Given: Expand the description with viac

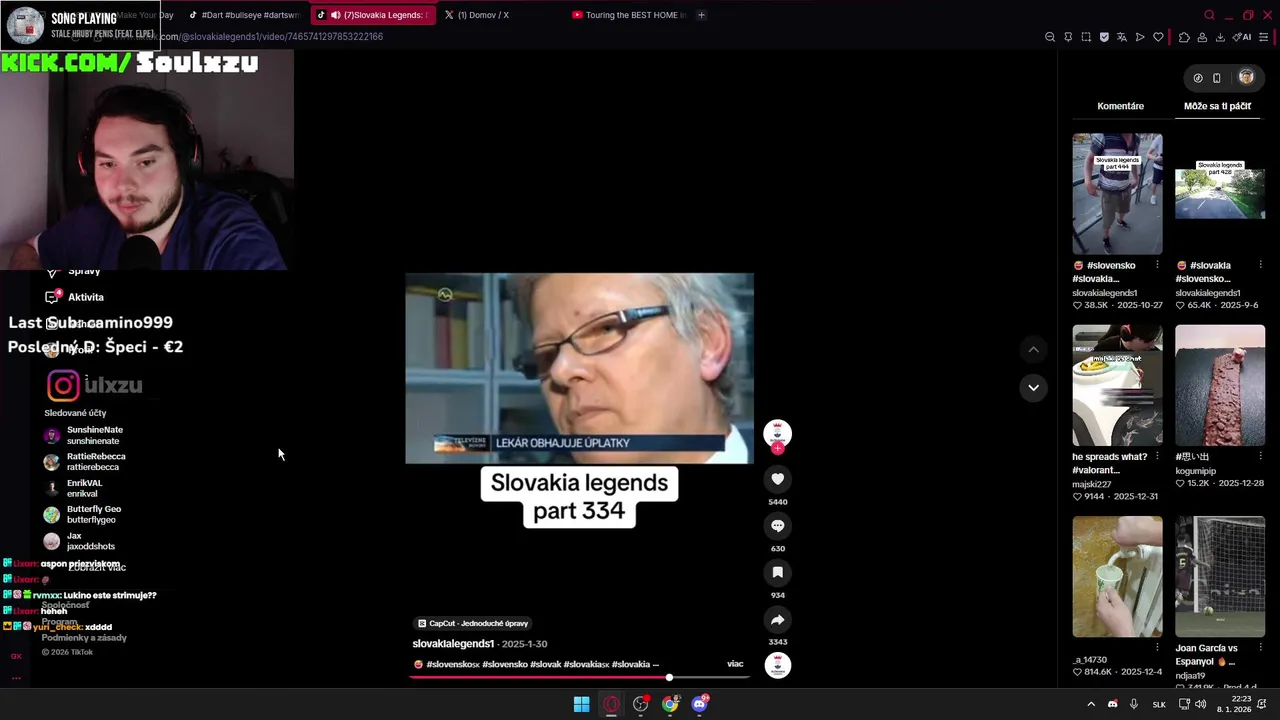Looking at the screenshot, I should 735,664.
